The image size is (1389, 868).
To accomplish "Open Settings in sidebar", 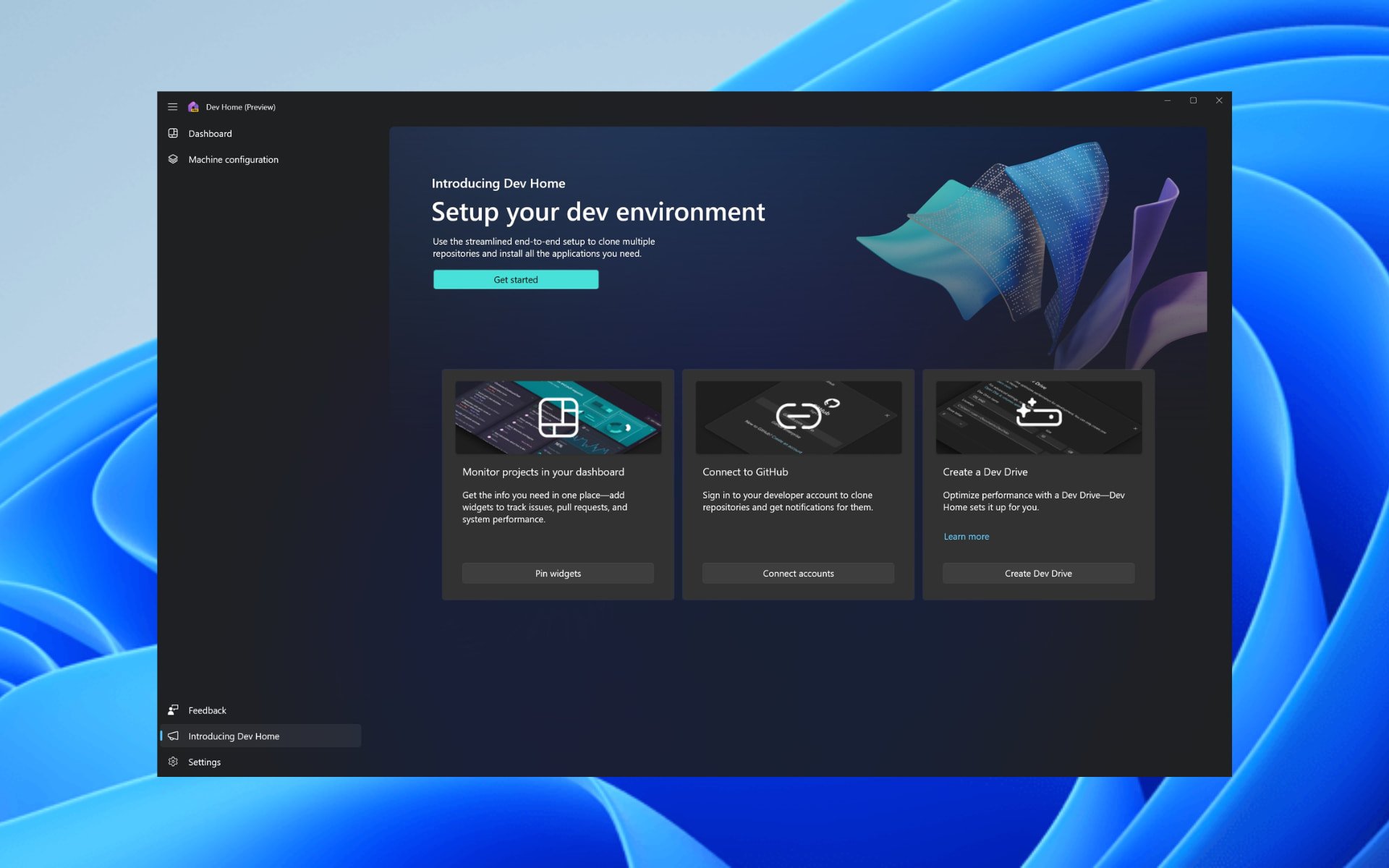I will coord(260,762).
